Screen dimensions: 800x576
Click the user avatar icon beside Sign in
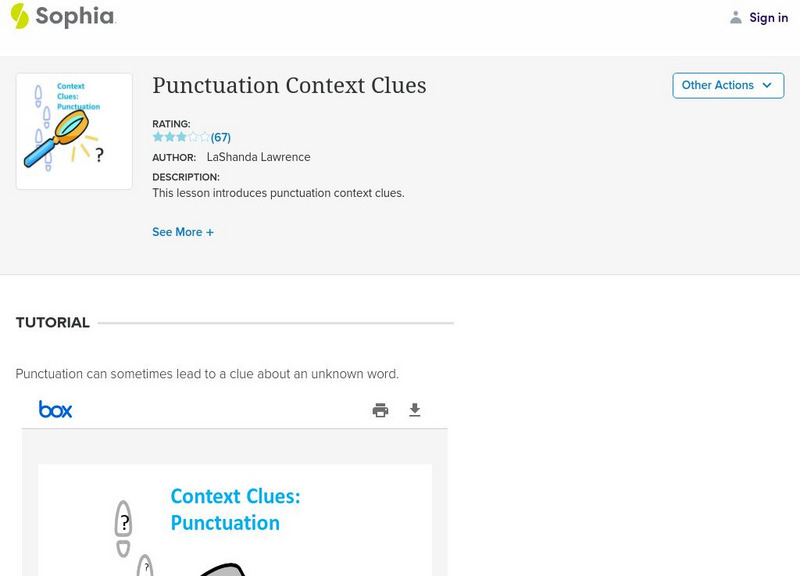[736, 17]
